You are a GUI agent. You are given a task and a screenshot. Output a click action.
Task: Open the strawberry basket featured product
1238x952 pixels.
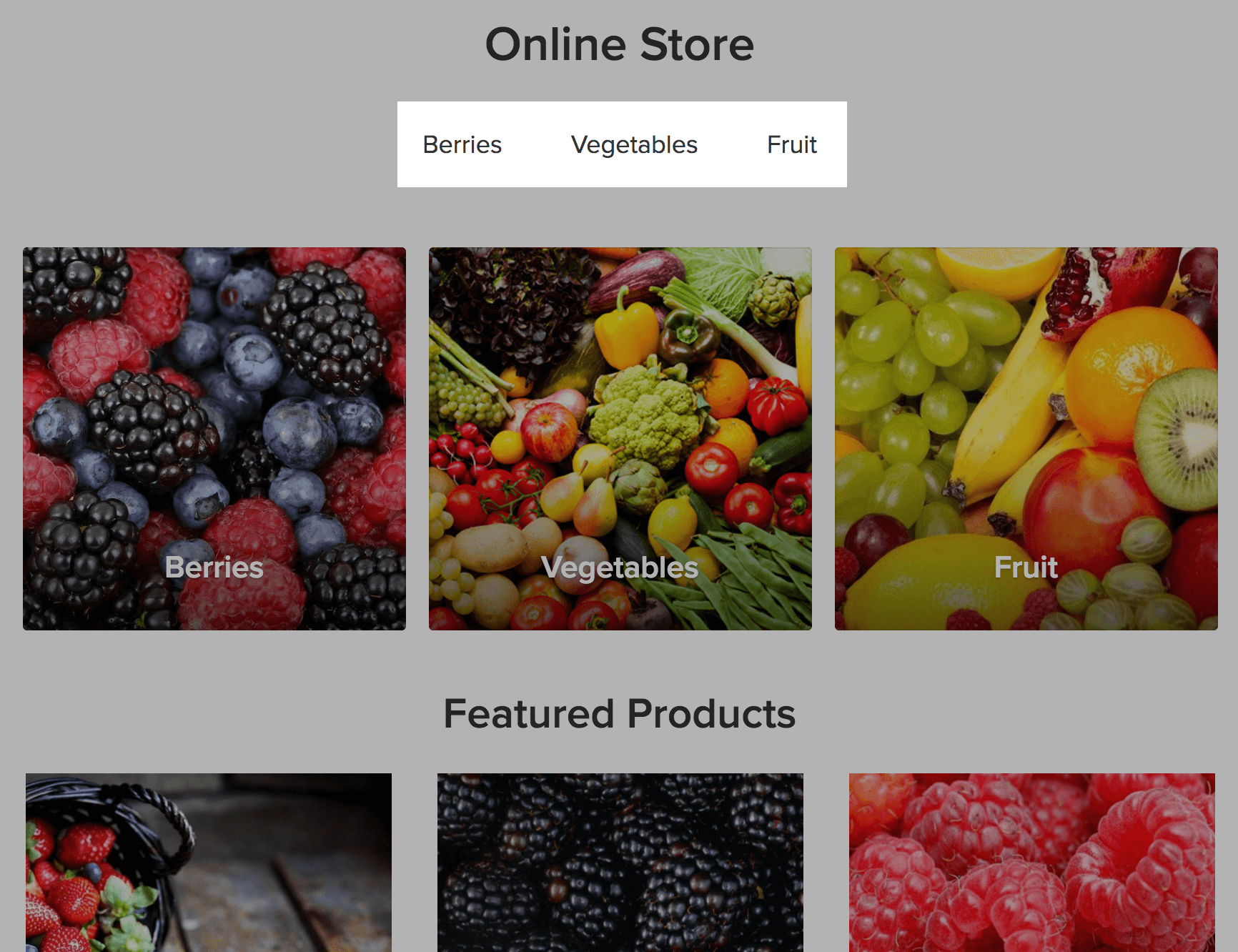[209, 863]
